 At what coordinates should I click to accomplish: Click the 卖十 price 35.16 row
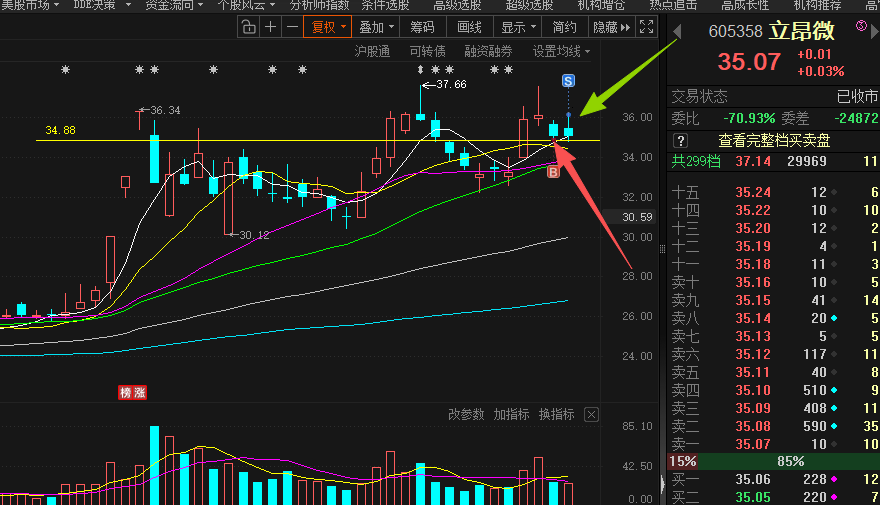[773, 282]
